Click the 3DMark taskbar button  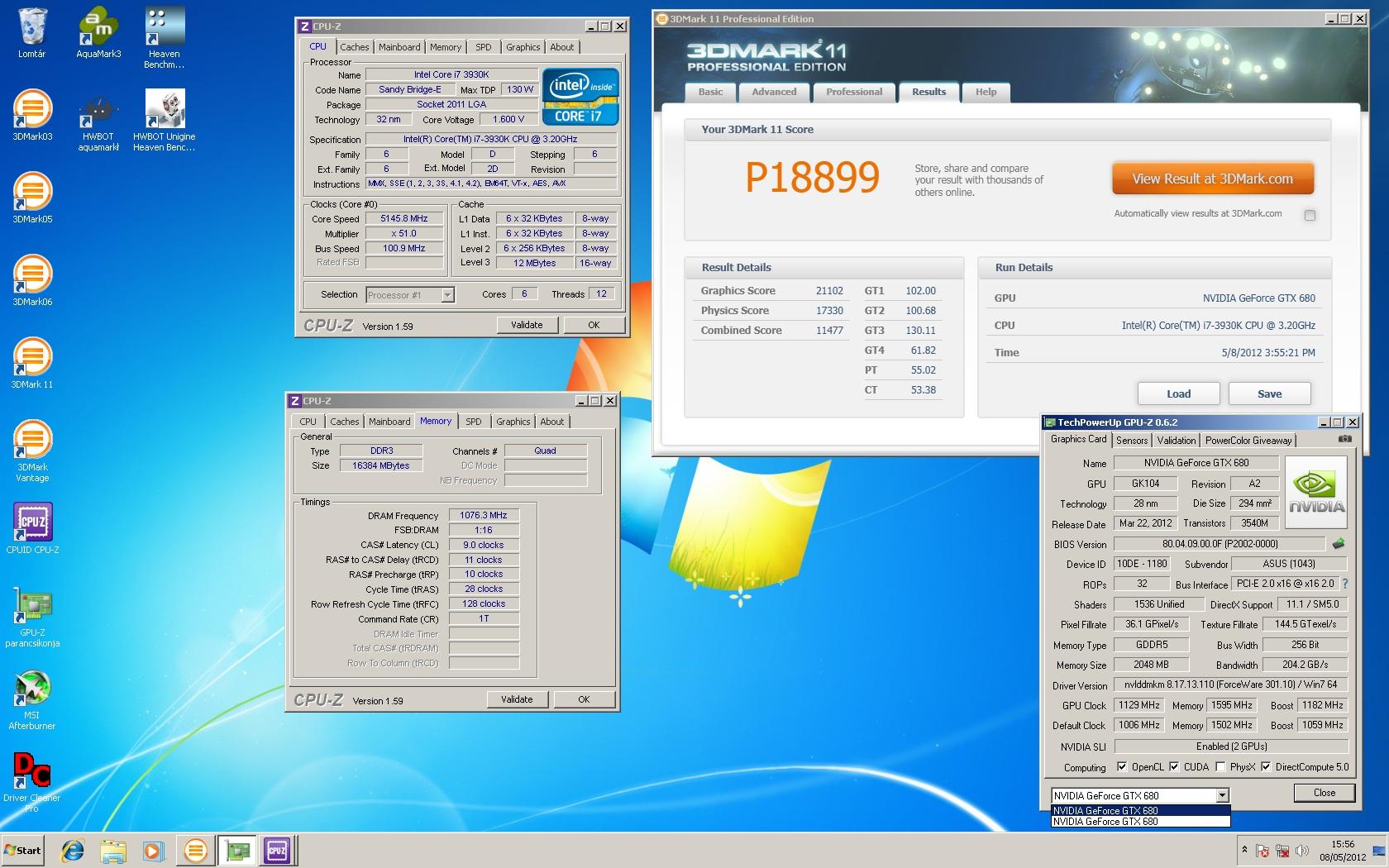tap(195, 851)
